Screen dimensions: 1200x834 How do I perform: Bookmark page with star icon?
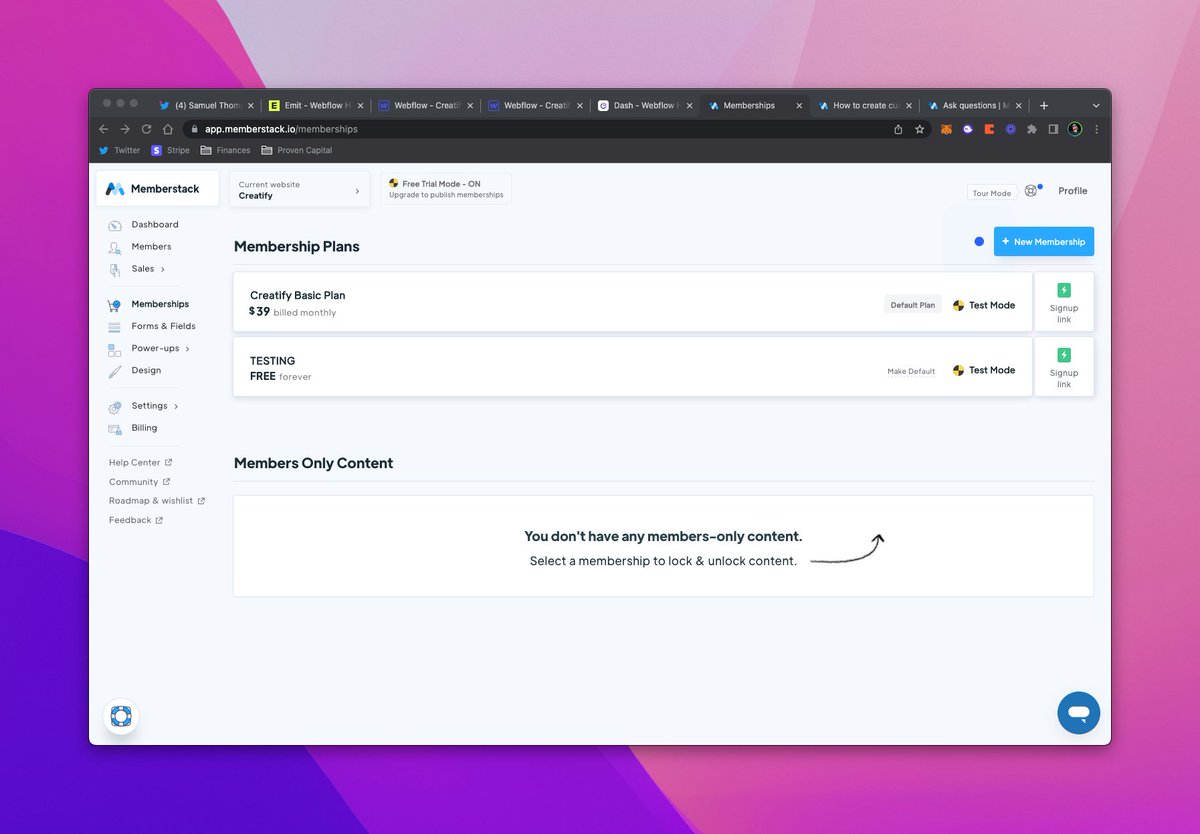click(x=920, y=129)
